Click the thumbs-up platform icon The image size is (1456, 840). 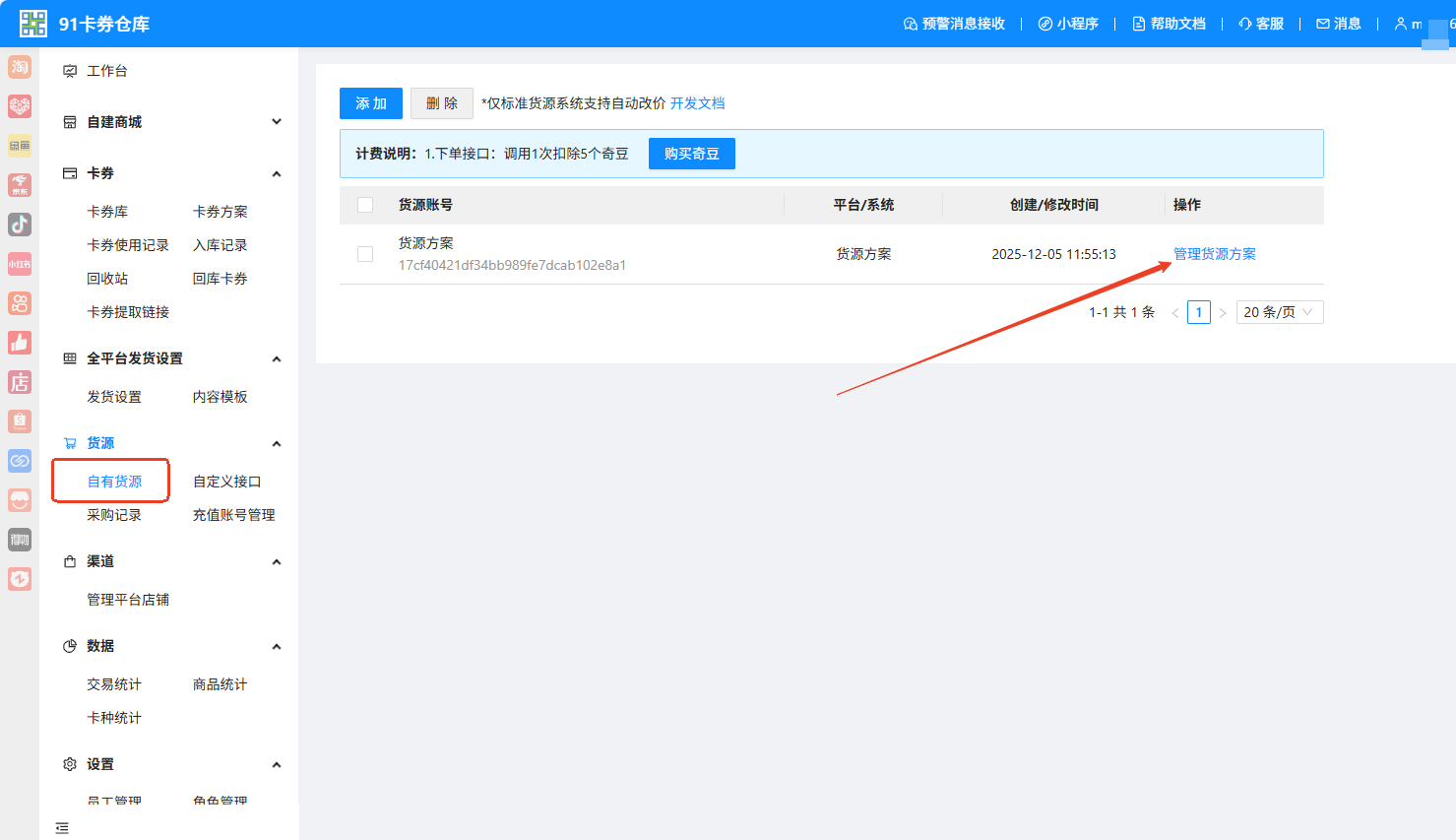coord(20,343)
